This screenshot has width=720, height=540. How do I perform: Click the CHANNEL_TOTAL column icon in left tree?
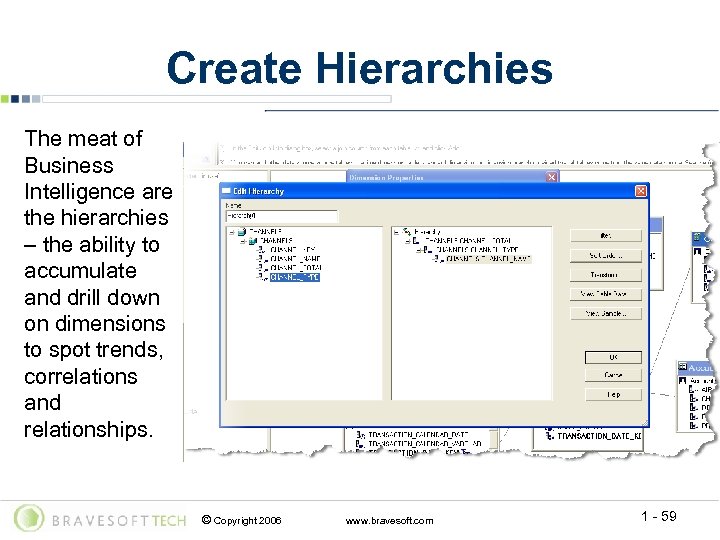point(262,268)
